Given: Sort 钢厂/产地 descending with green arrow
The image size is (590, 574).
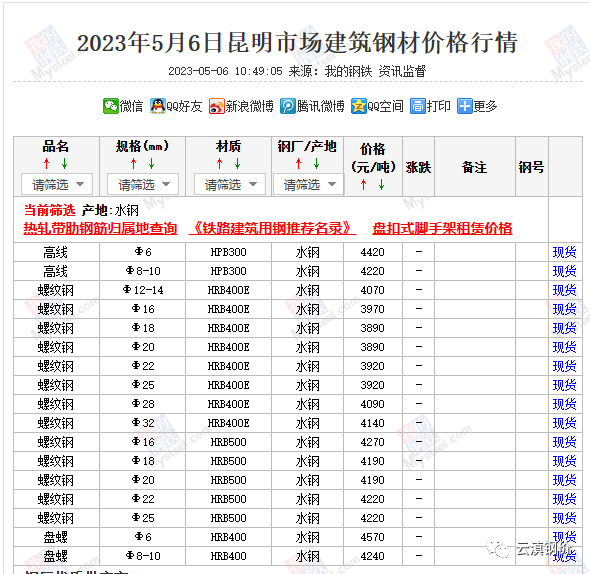Looking at the screenshot, I should (x=316, y=164).
